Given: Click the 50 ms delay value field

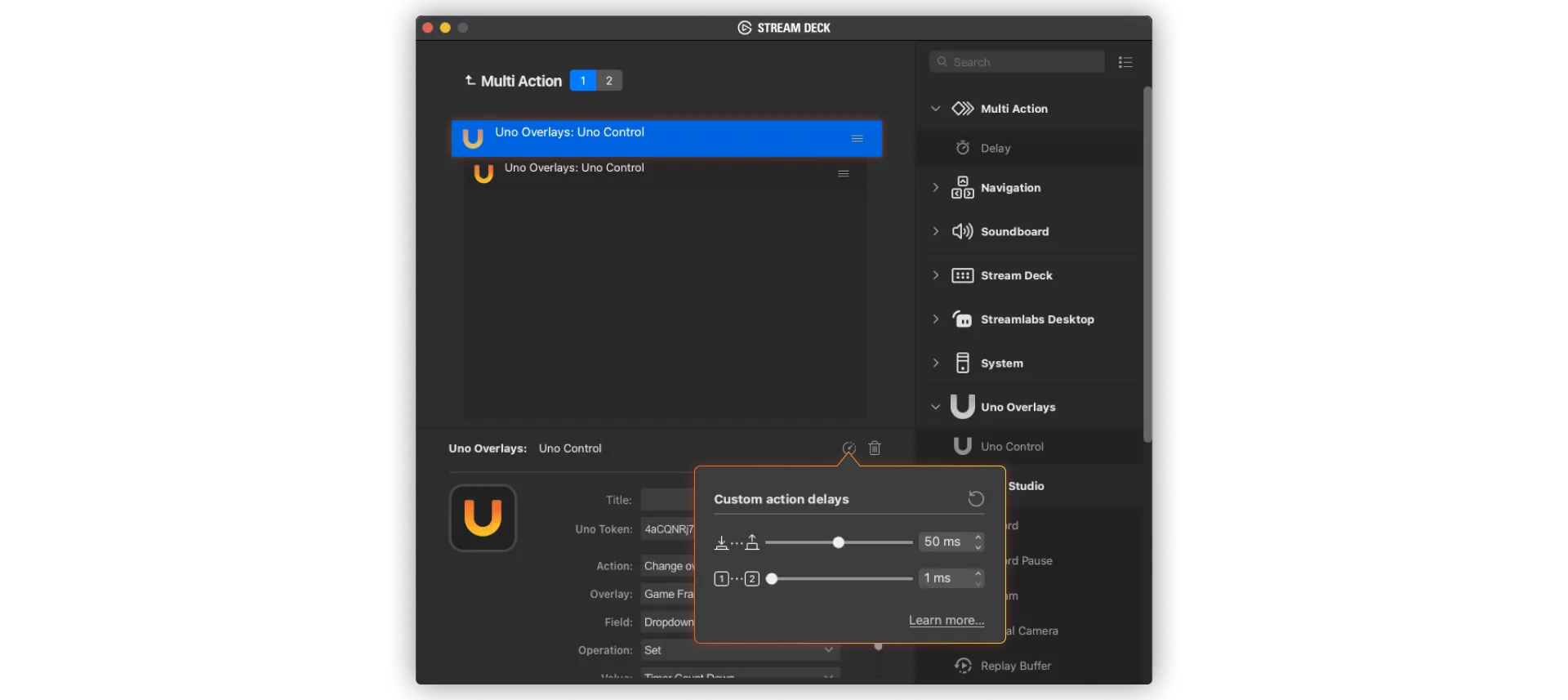Looking at the screenshot, I should pos(945,542).
